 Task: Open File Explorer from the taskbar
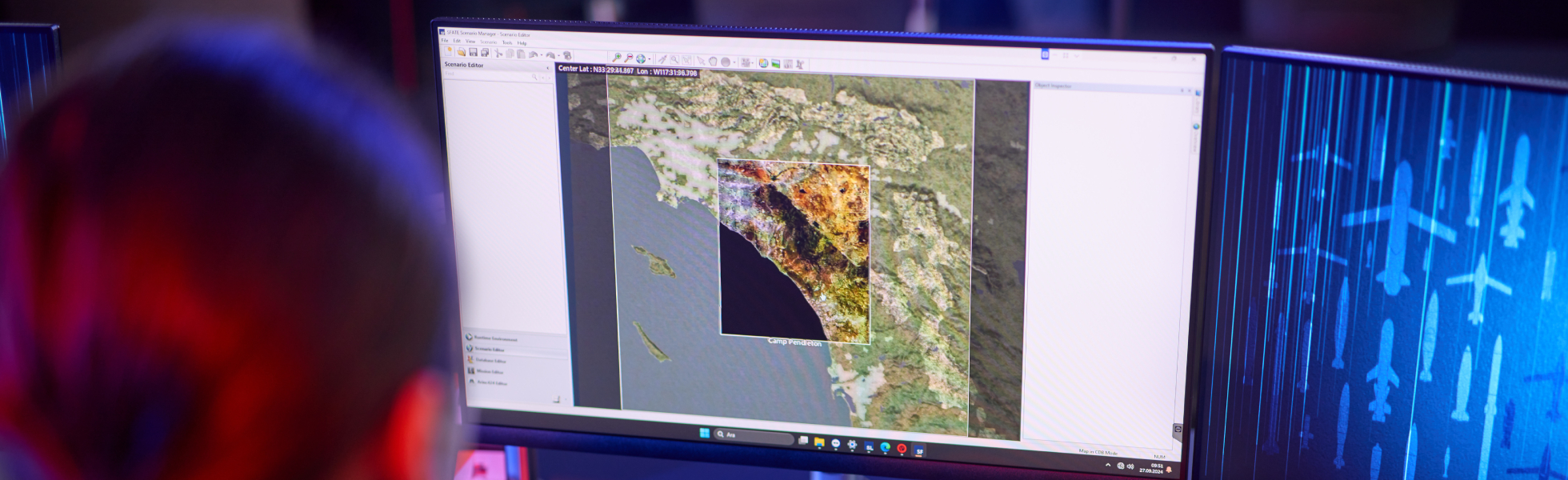pos(819,442)
